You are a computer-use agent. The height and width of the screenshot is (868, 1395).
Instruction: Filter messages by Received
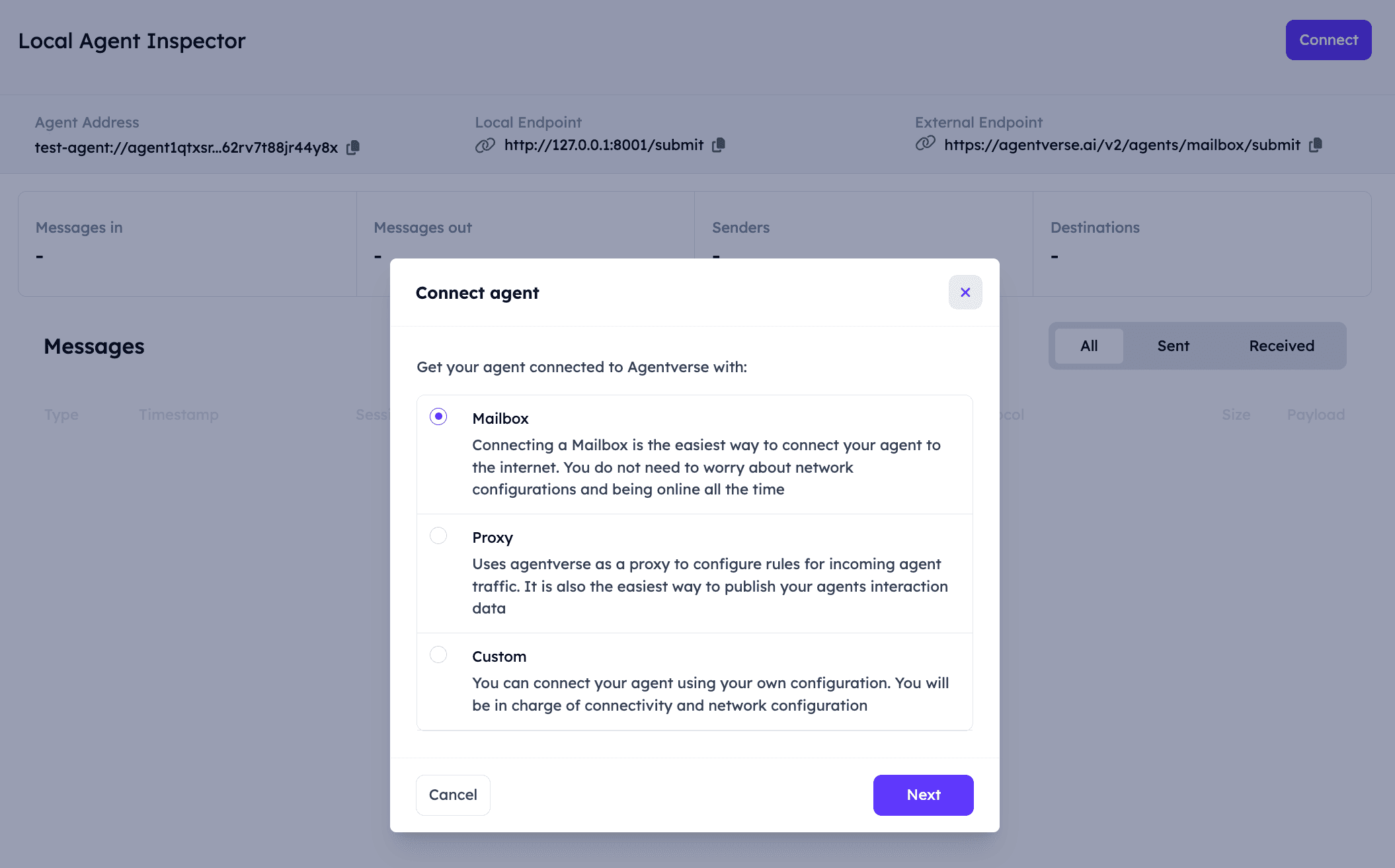1281,346
